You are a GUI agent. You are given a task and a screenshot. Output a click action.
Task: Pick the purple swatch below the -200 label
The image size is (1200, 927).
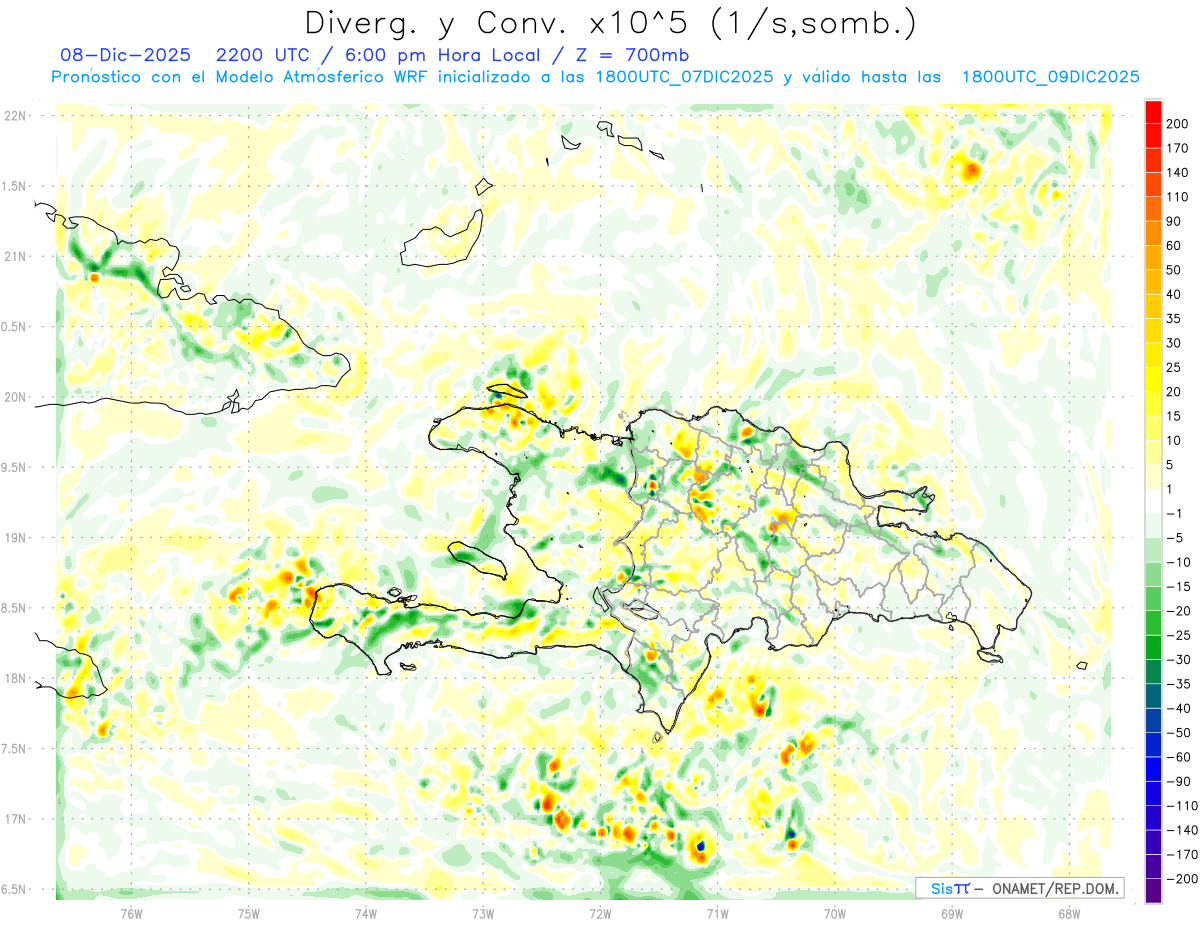[x=1153, y=891]
